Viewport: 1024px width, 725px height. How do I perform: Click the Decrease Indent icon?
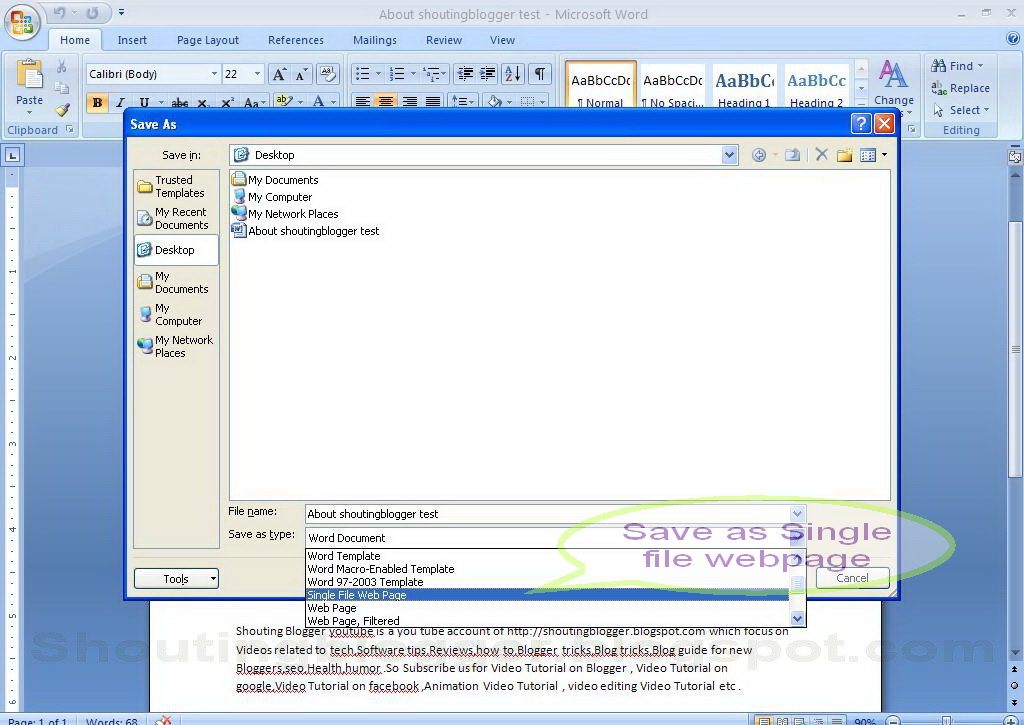465,74
